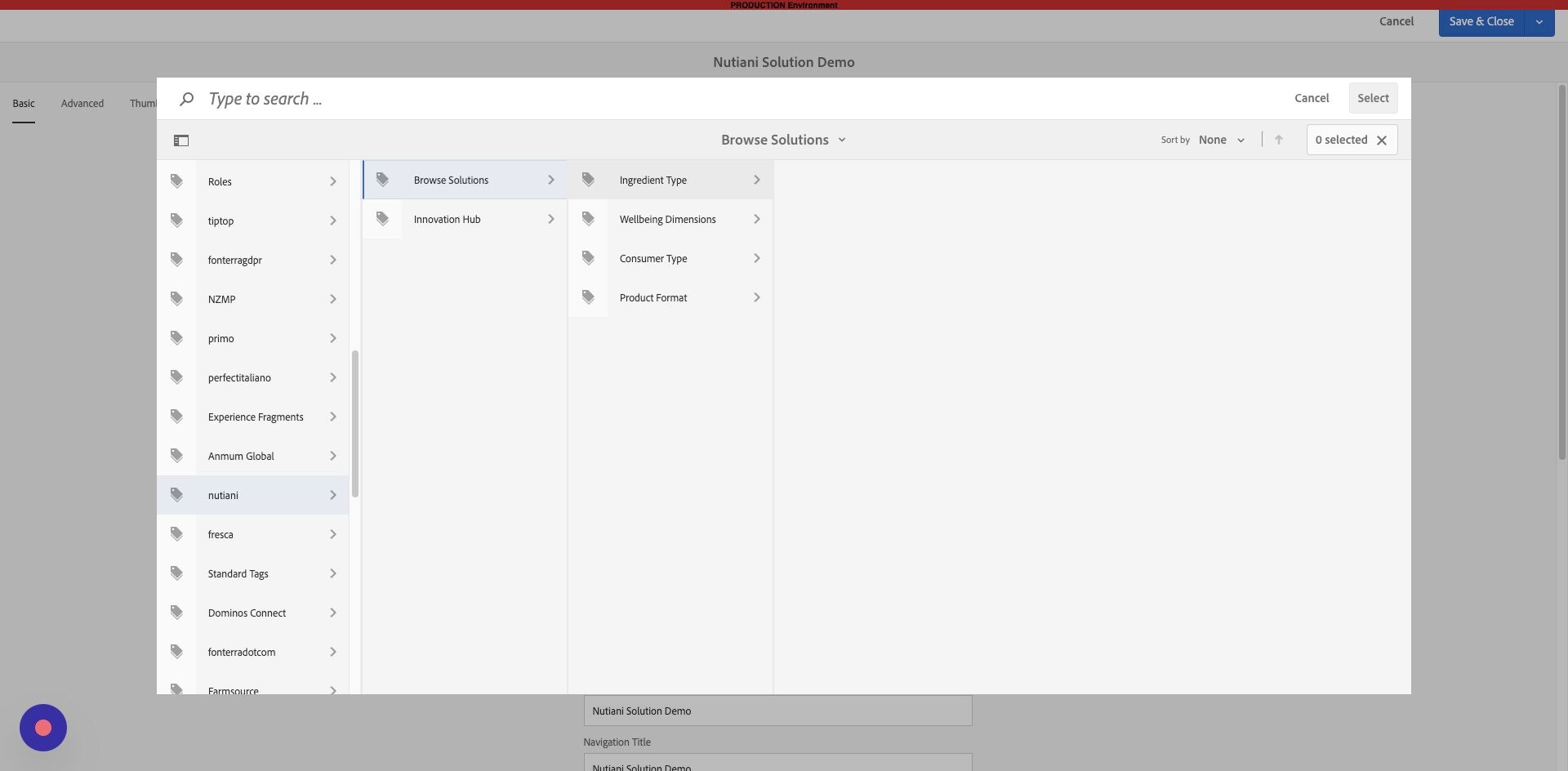
Task: Expand the tiptop tag chevron
Action: click(x=333, y=221)
